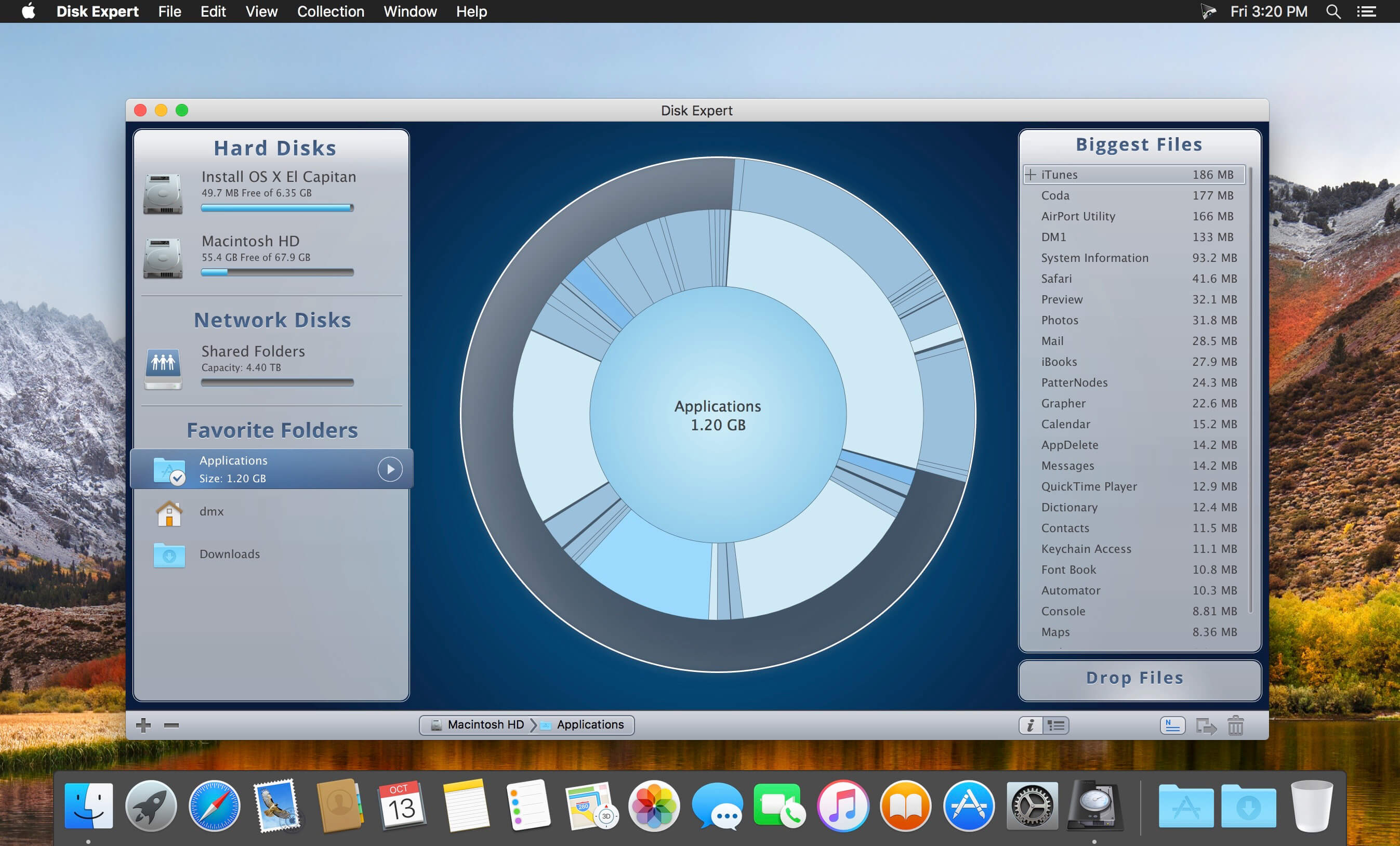This screenshot has height=846, width=1400.
Task: Click Safari app icon in macOS dock
Action: click(215, 805)
